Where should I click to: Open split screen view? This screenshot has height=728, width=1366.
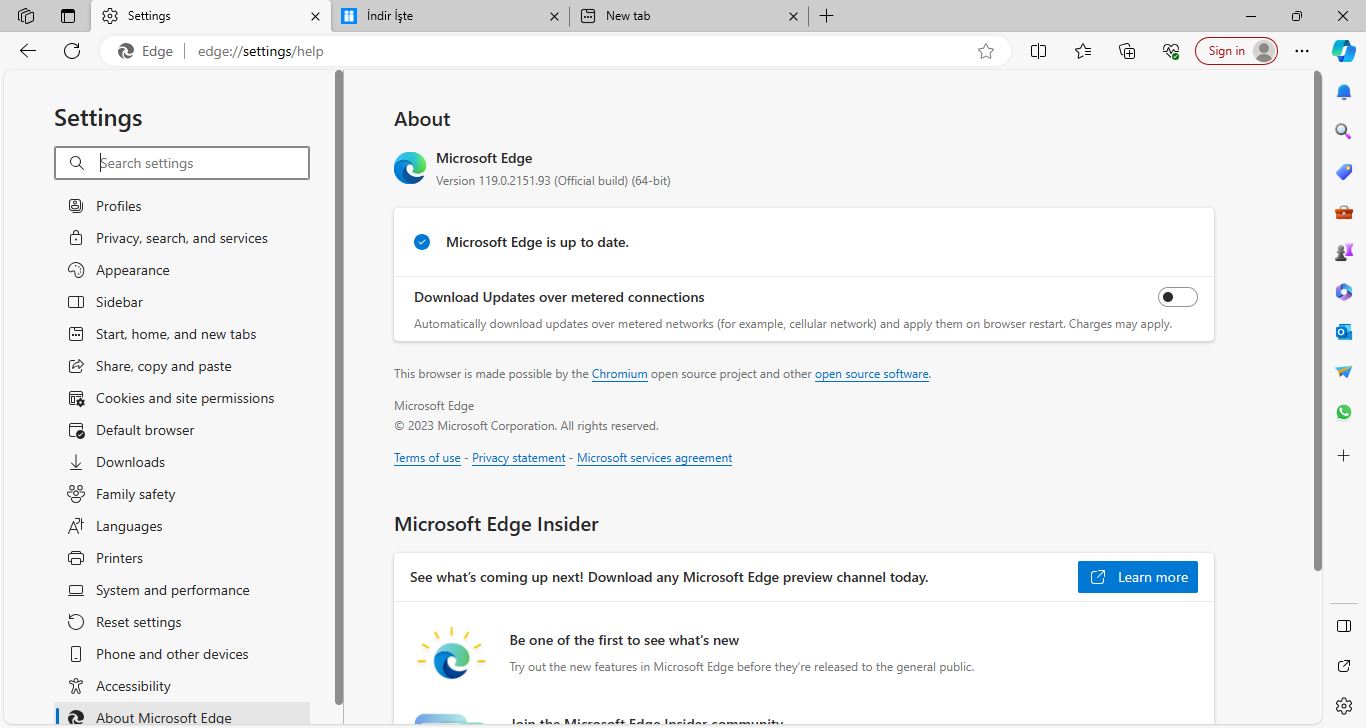click(x=1038, y=51)
